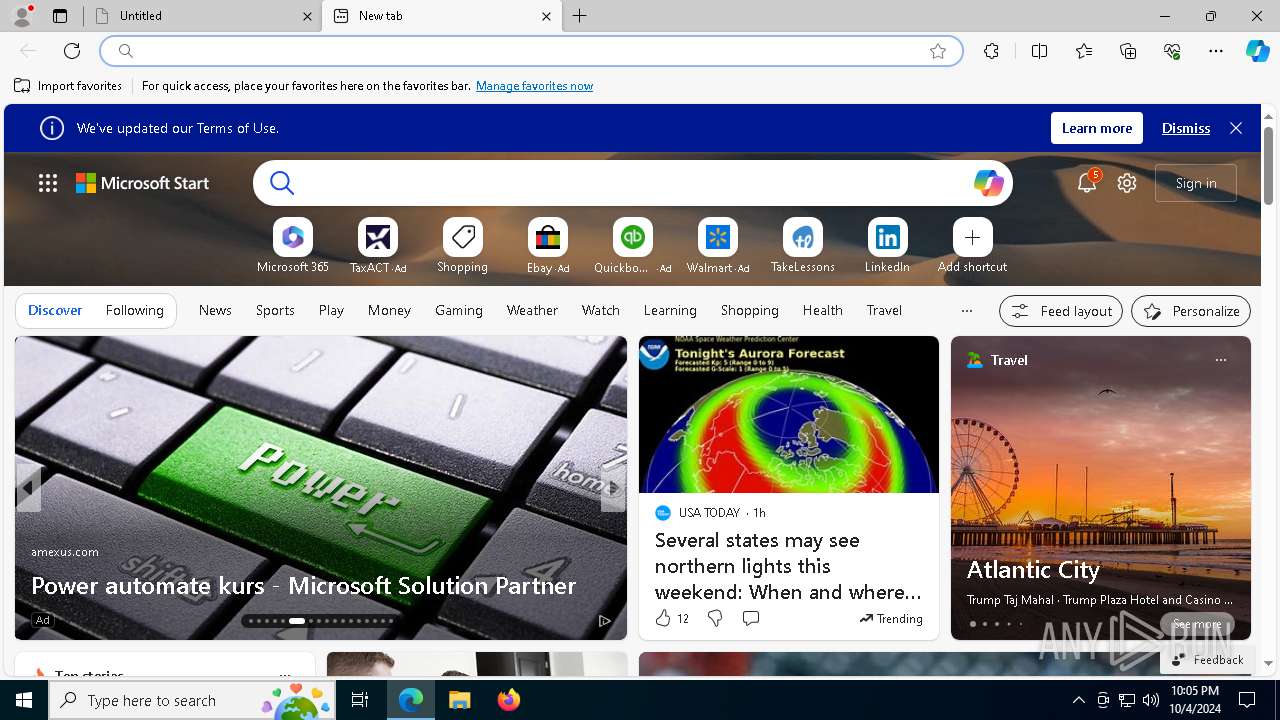Open the Atlantic City travel card

click(1101, 488)
